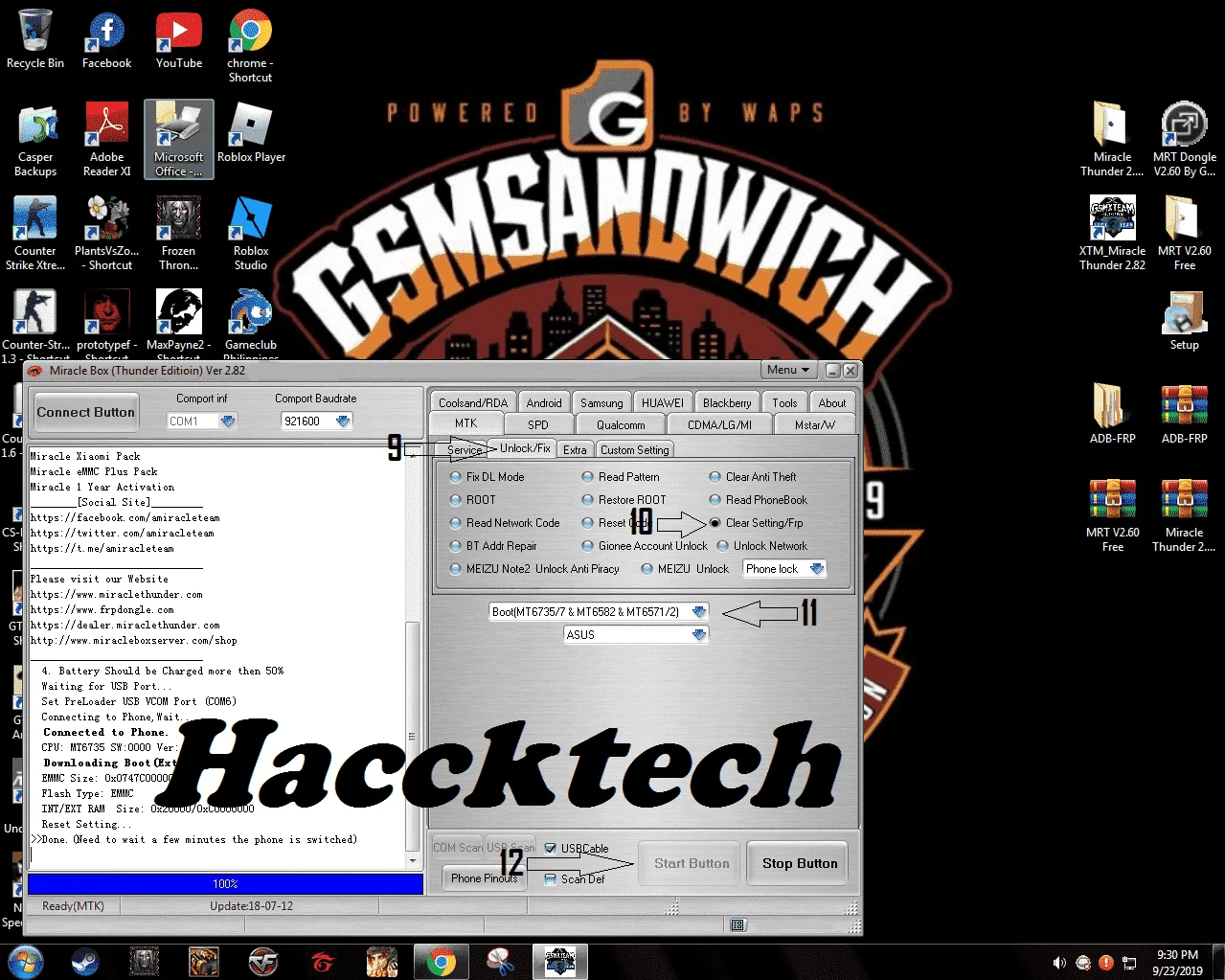Select the Read Pattern radio button
Viewport: 1225px width, 980px height.
click(x=588, y=476)
